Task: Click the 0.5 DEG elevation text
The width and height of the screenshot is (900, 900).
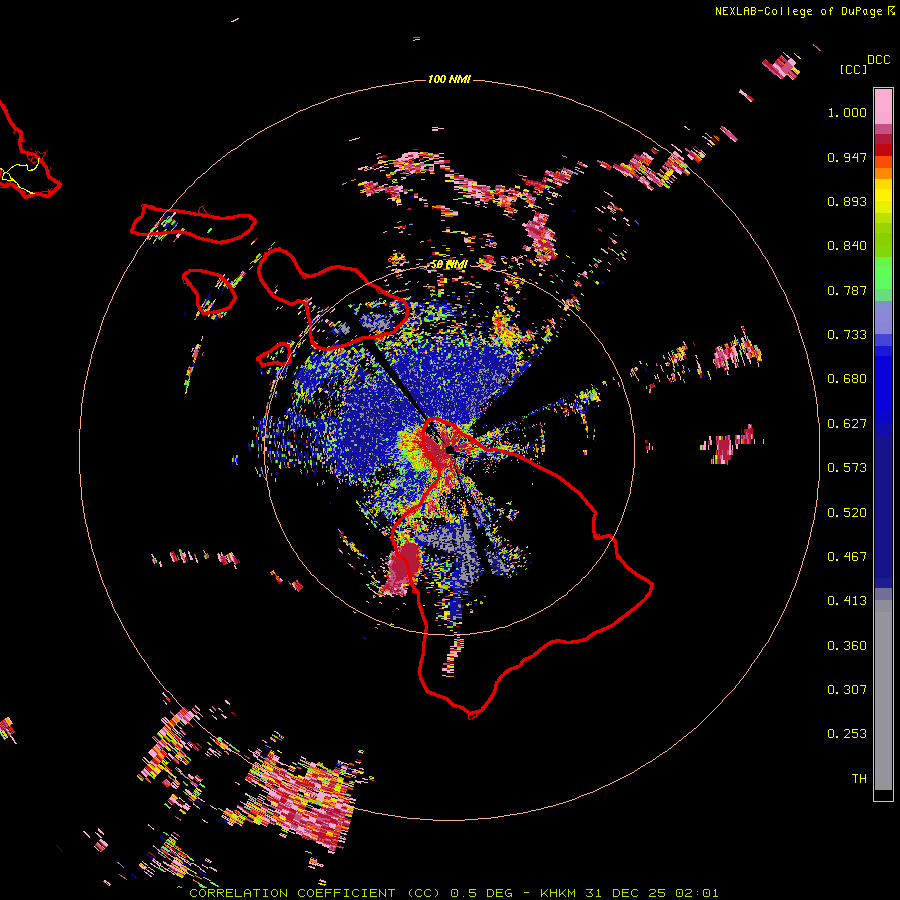Action: pos(481,893)
